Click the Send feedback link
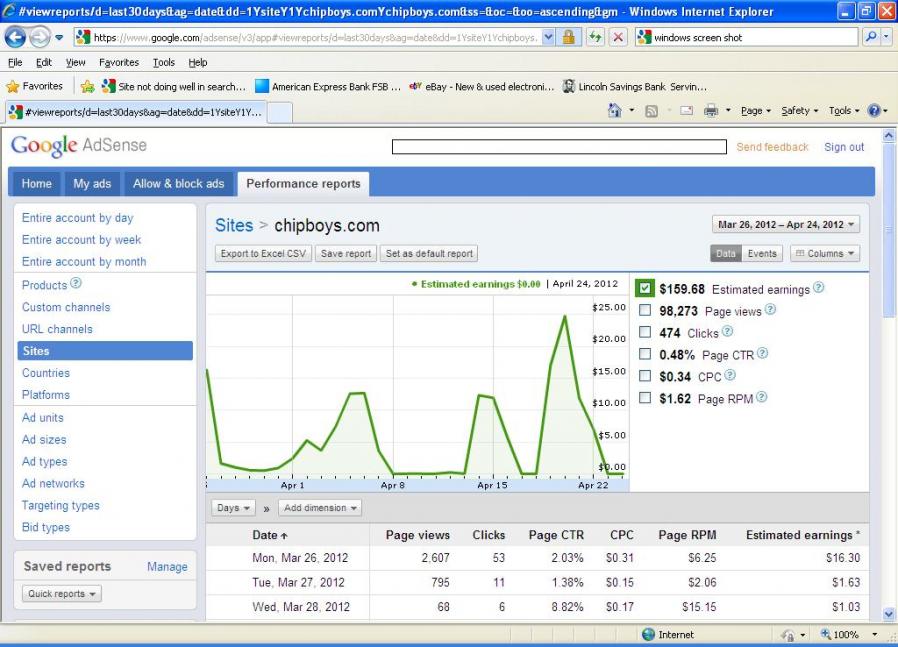The width and height of the screenshot is (898, 647). (772, 147)
